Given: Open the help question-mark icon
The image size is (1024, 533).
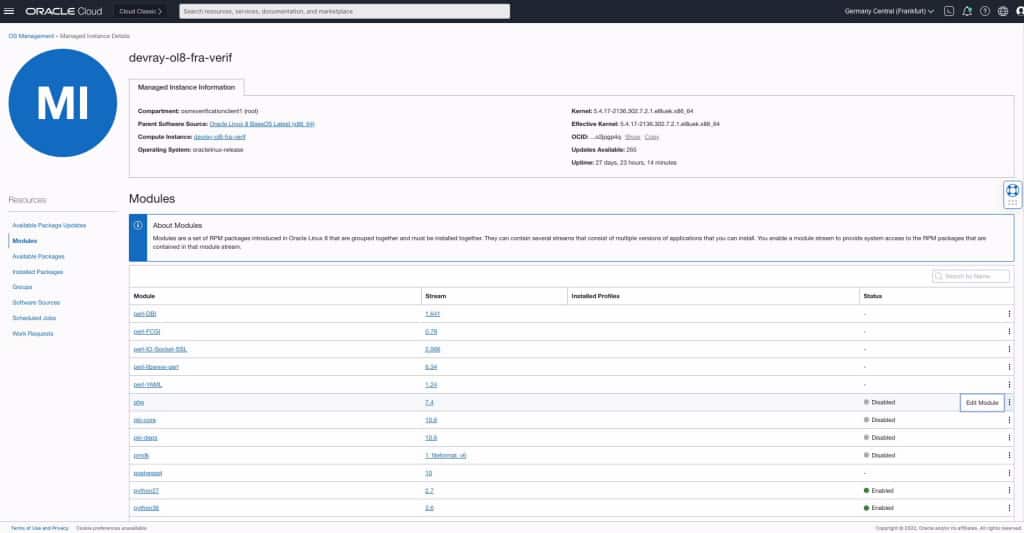Looking at the screenshot, I should pos(985,11).
